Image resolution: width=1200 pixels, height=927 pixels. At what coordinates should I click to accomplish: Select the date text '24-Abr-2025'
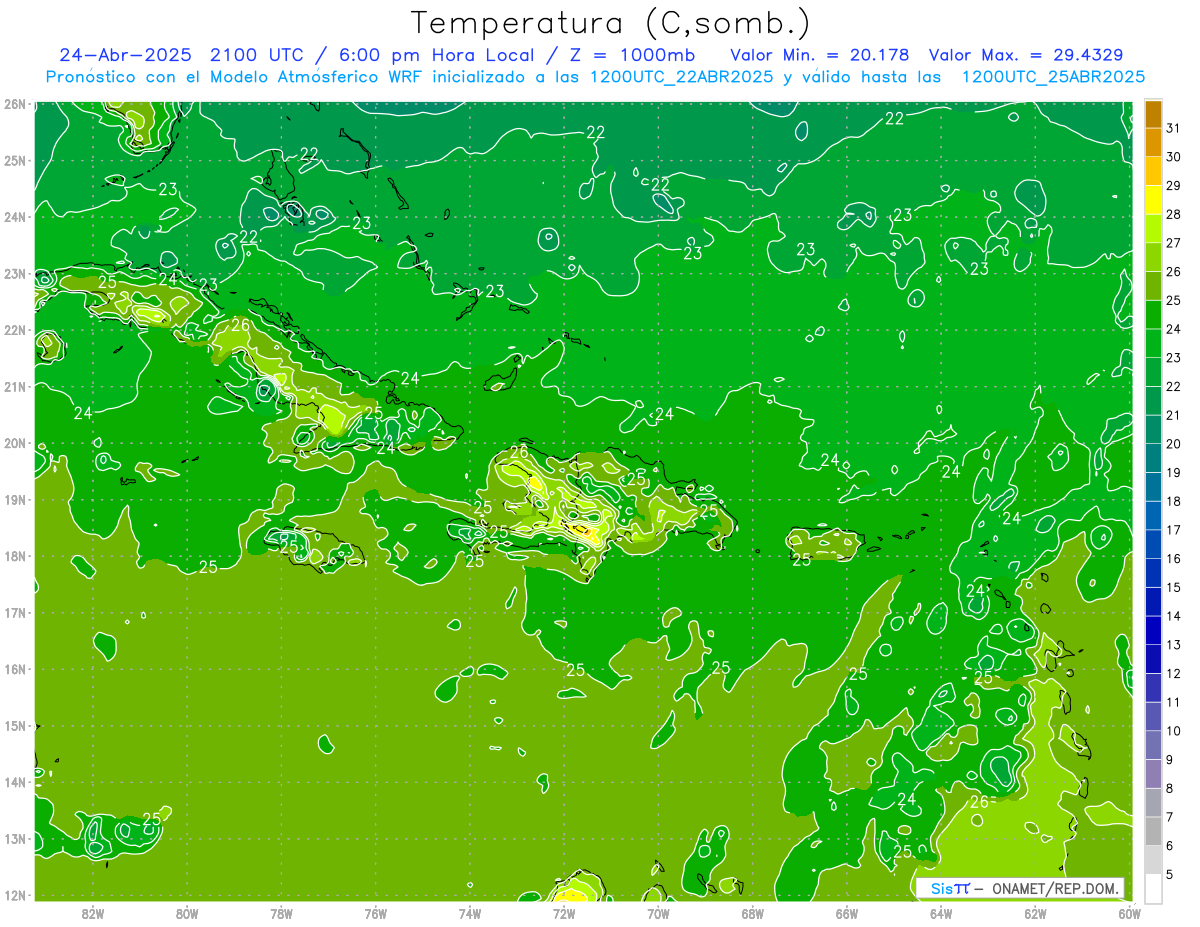point(125,54)
